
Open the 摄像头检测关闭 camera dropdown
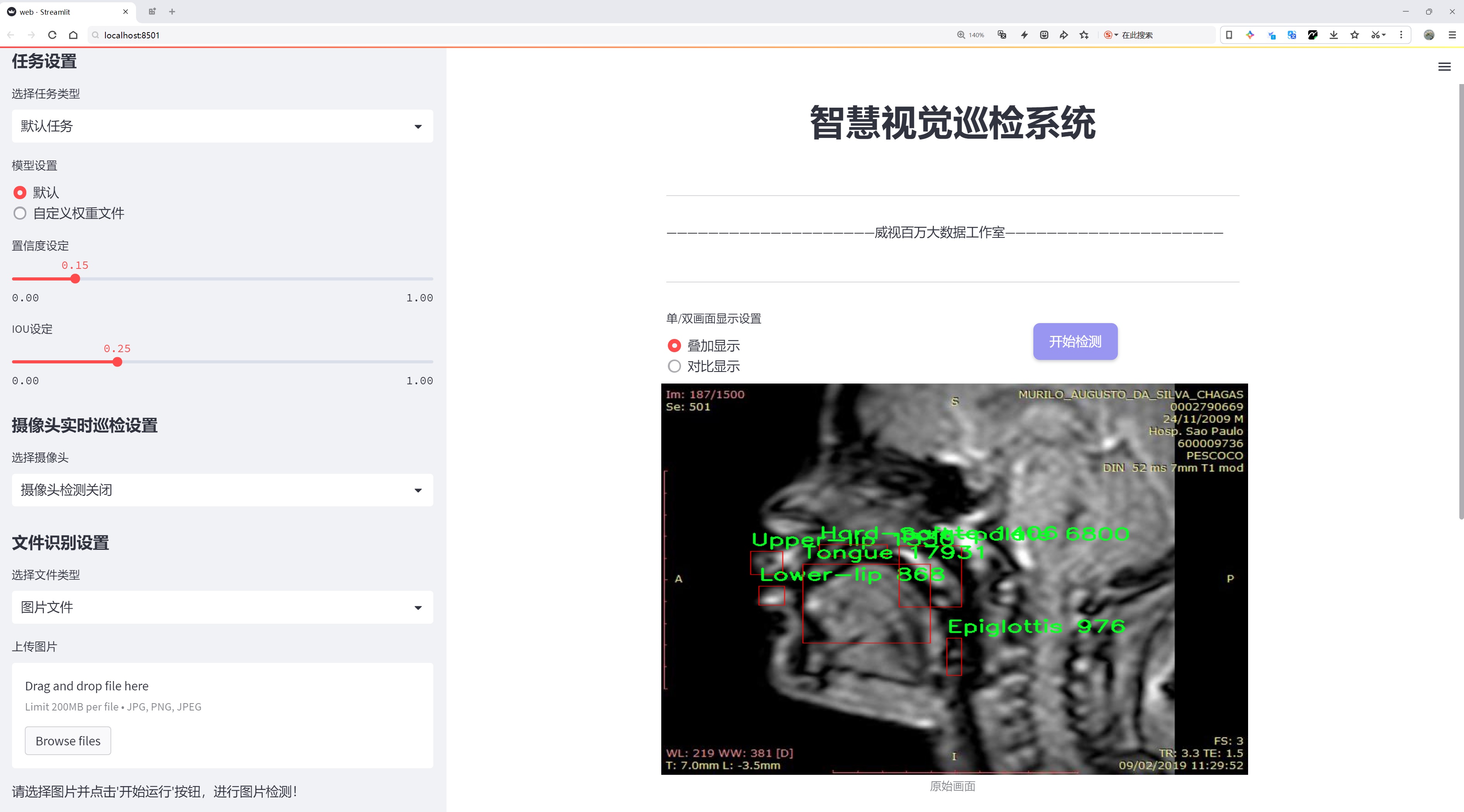coord(222,490)
